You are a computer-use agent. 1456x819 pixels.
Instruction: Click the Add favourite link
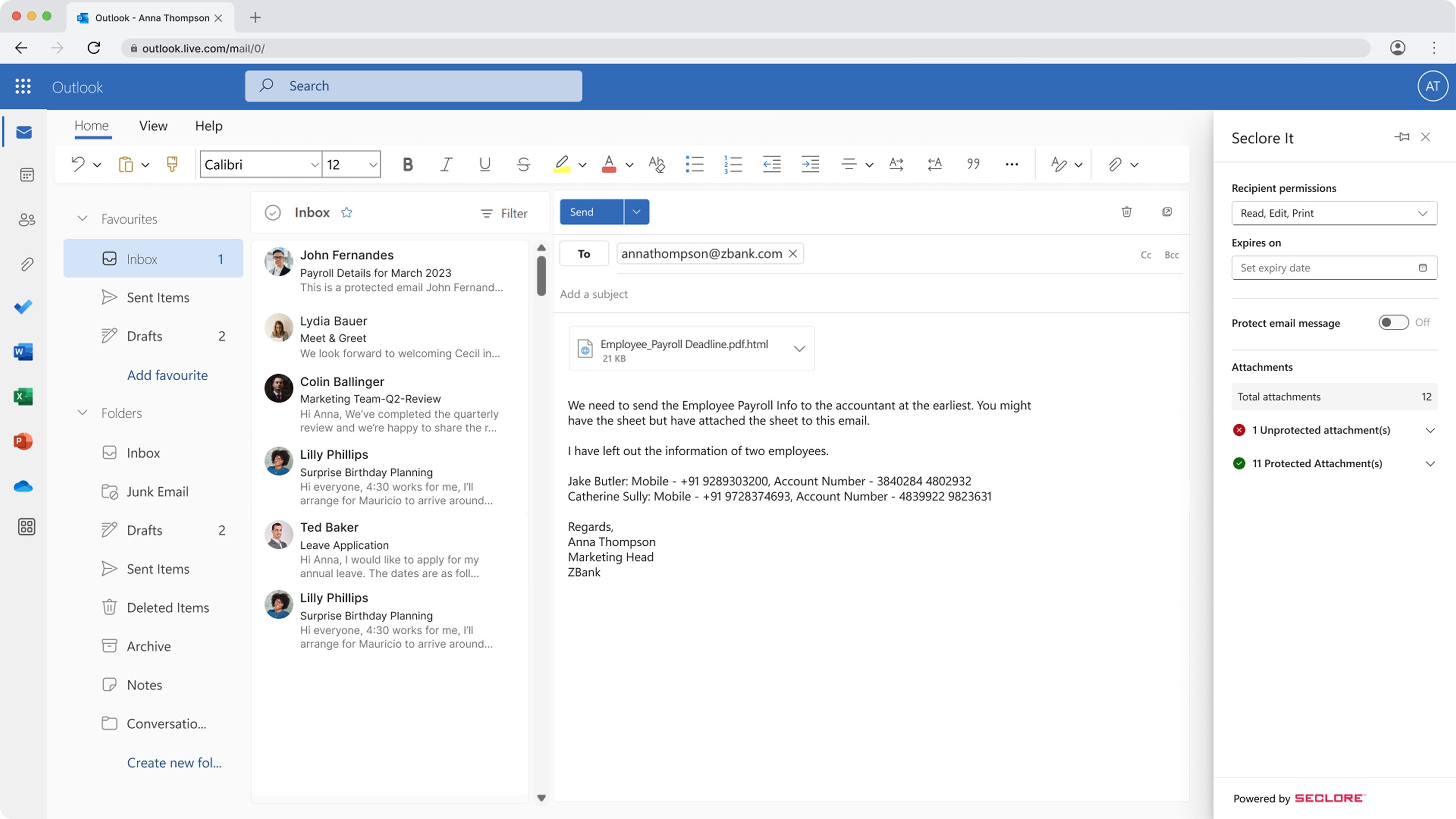click(167, 376)
